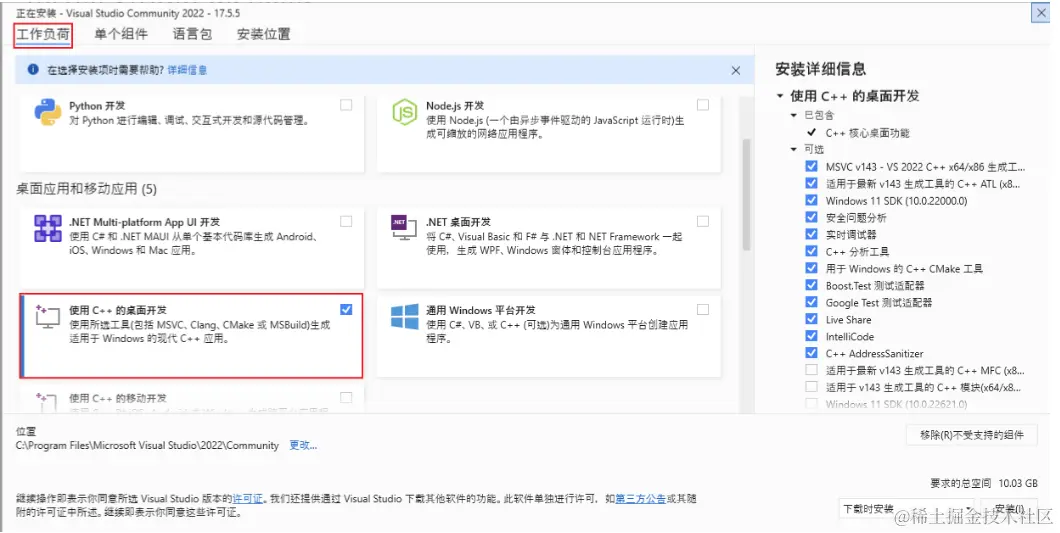The image size is (1060, 533).
Task: Check the C++ 模块 v143 option
Action: (x=811, y=387)
